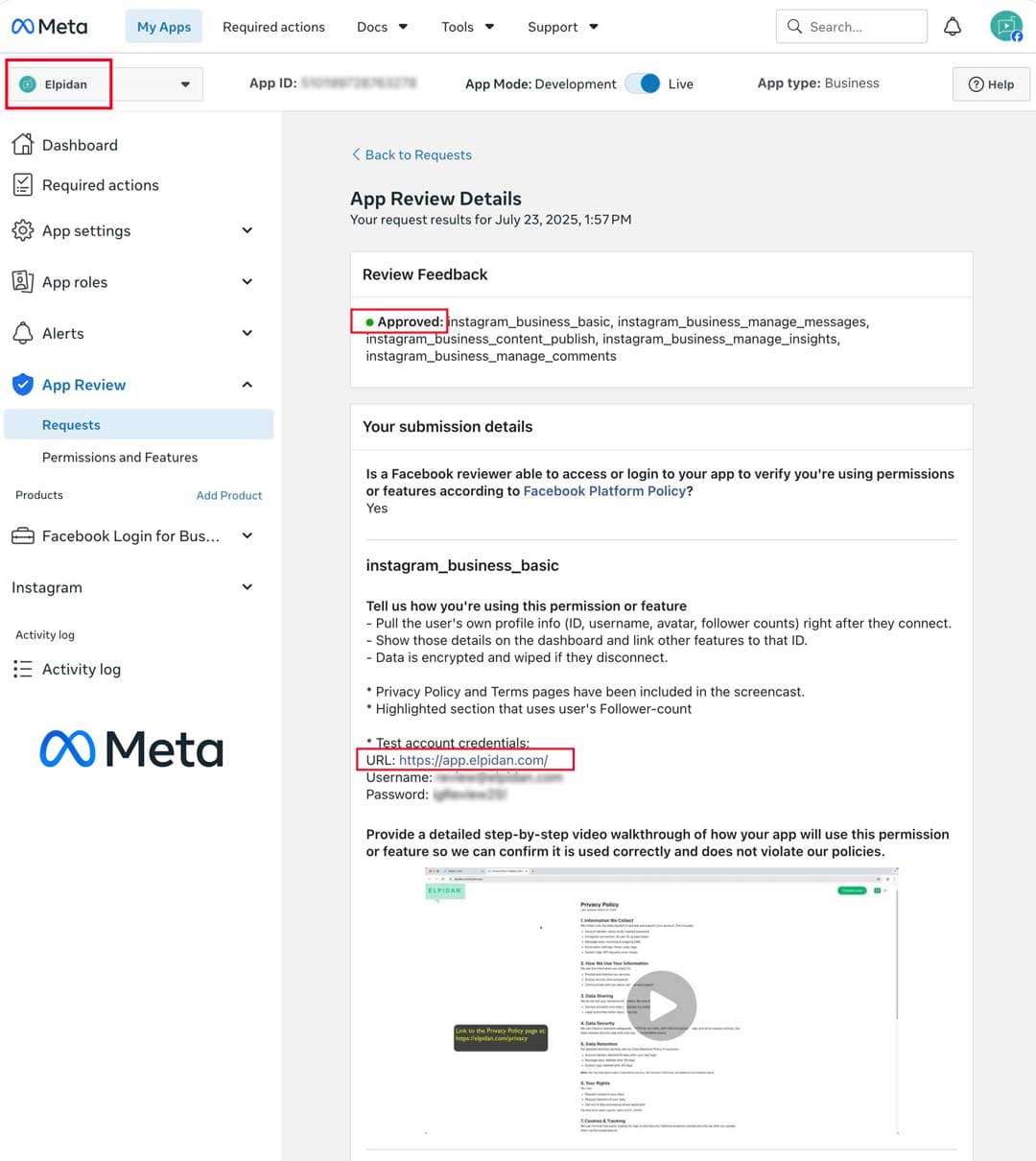Open Required actions in top navigation
1036x1161 pixels.
(x=273, y=27)
